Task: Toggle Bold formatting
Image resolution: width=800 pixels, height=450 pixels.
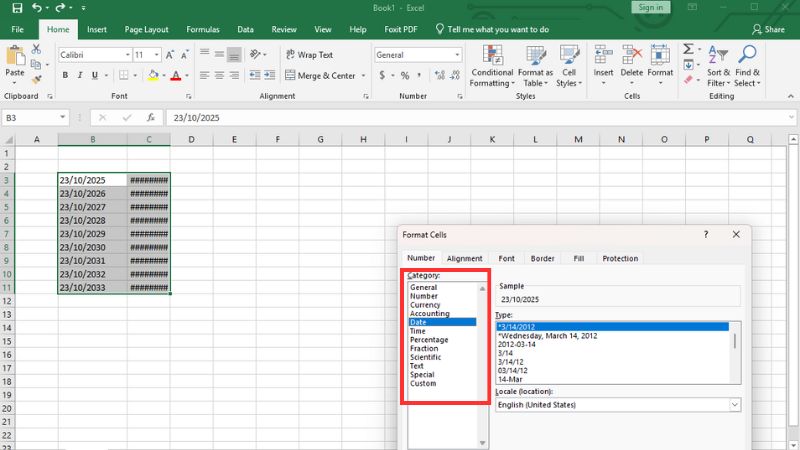Action: [65, 76]
